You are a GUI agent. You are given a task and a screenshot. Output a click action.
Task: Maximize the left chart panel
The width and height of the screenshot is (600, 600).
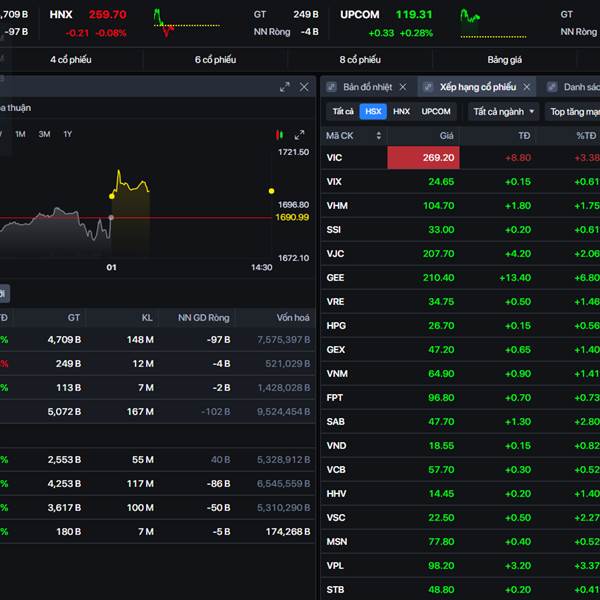(x=284, y=87)
